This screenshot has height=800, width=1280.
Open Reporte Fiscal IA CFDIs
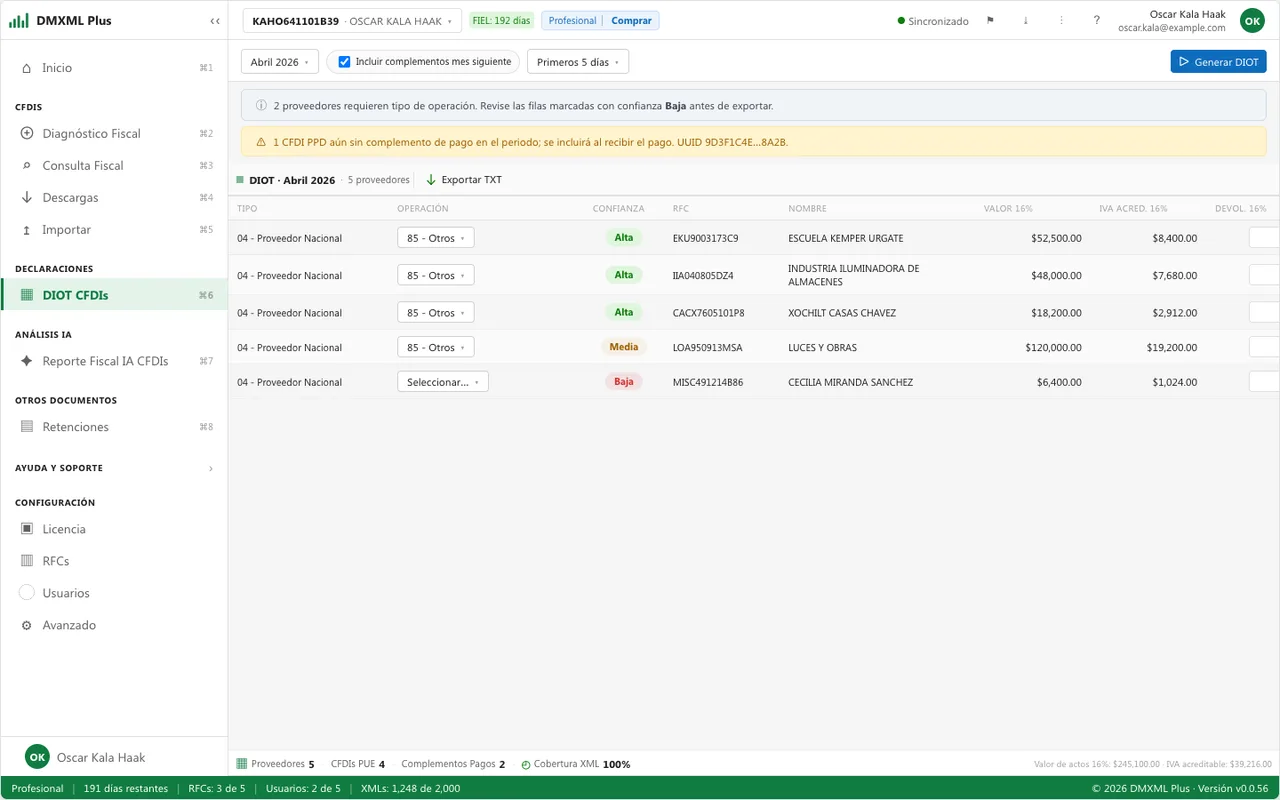(x=114, y=361)
